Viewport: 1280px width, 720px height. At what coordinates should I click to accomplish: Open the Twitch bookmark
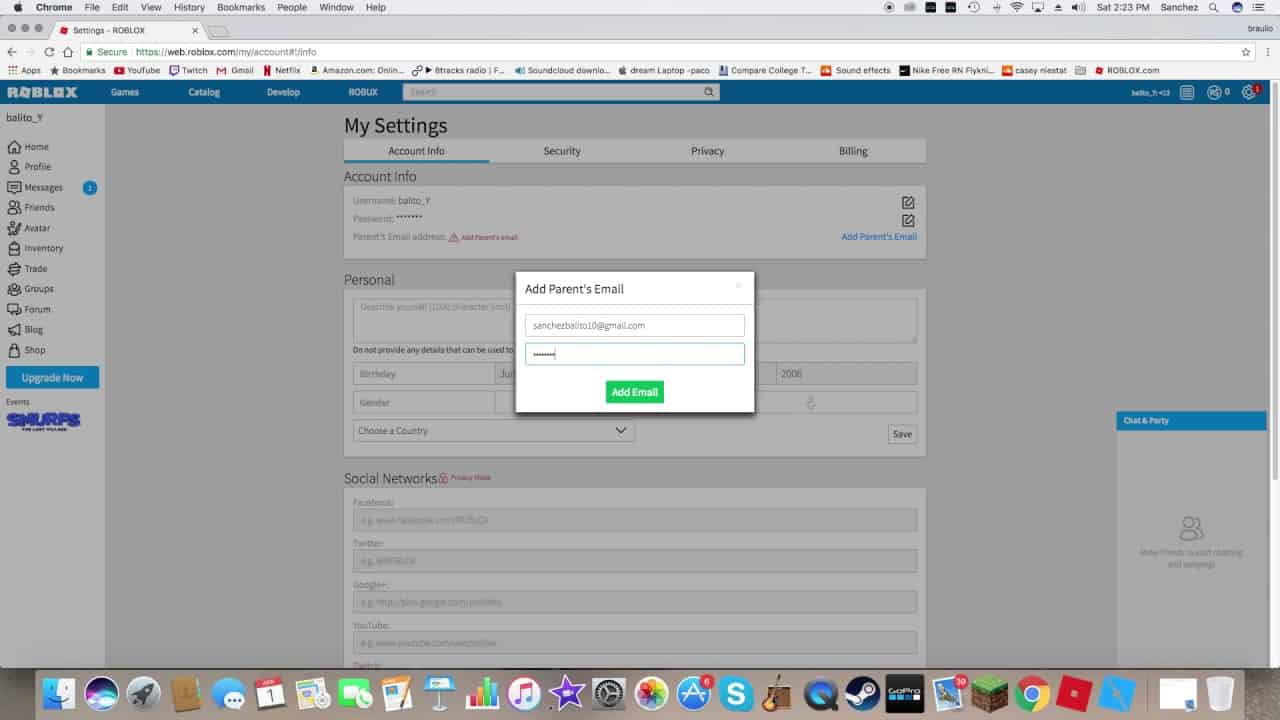pyautogui.click(x=188, y=71)
